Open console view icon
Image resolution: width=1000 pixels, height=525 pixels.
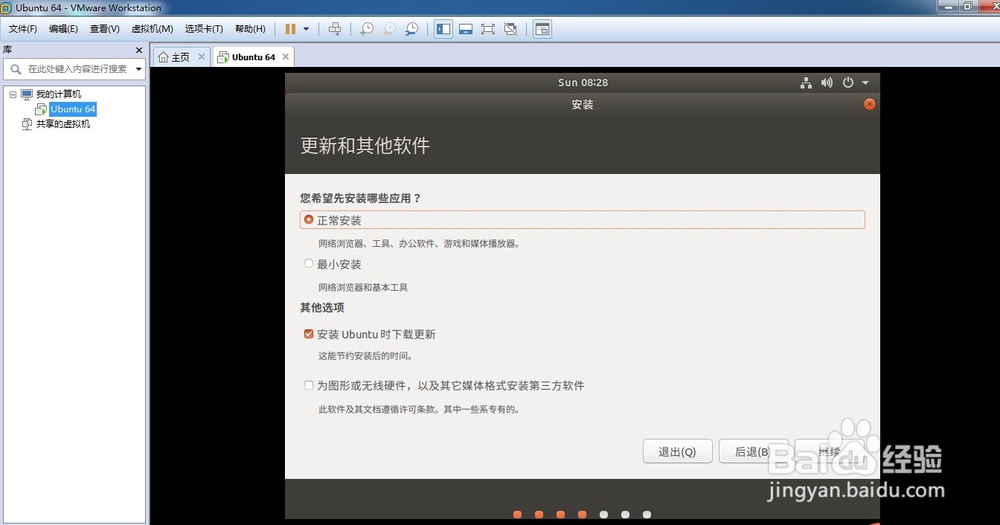pyautogui.click(x=542, y=29)
